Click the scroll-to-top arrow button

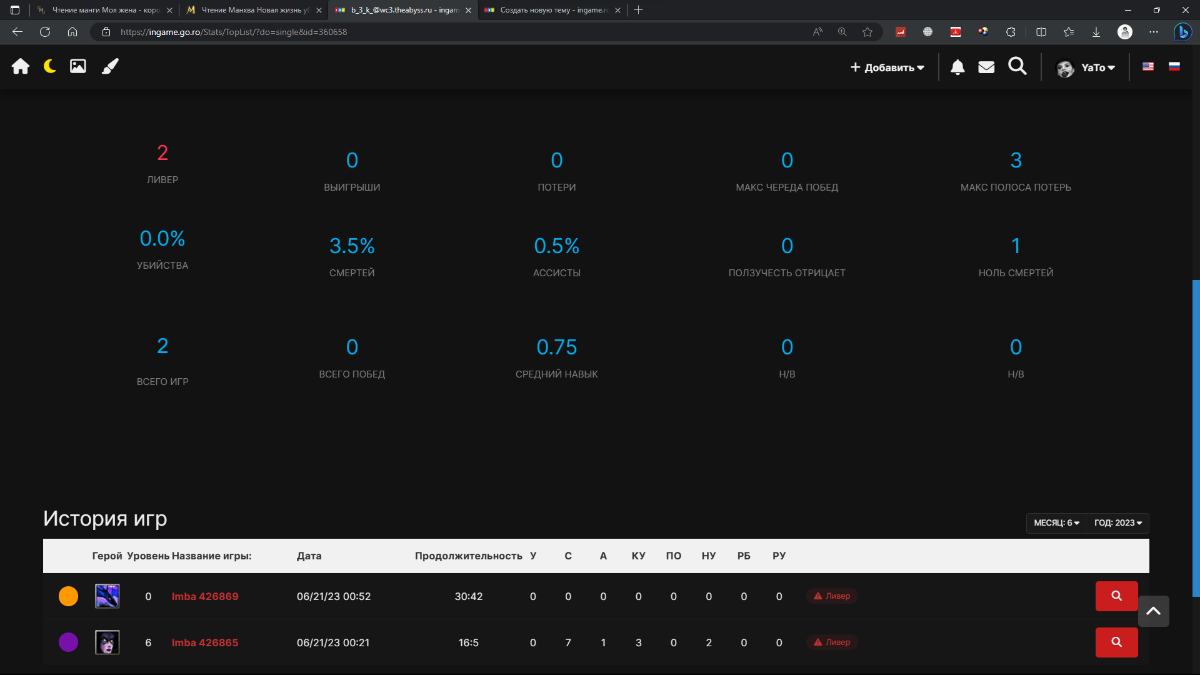tap(1153, 611)
